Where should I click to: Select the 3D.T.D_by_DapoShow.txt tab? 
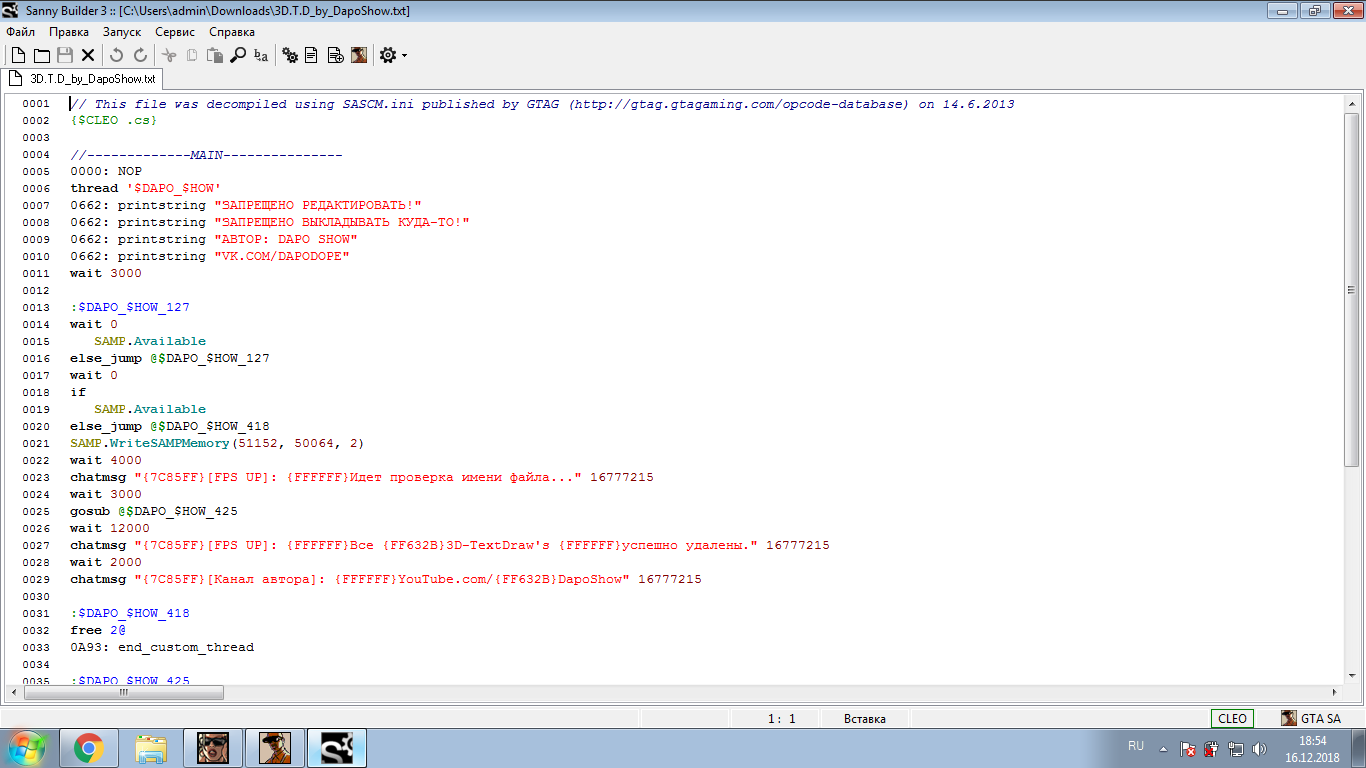tap(82, 78)
